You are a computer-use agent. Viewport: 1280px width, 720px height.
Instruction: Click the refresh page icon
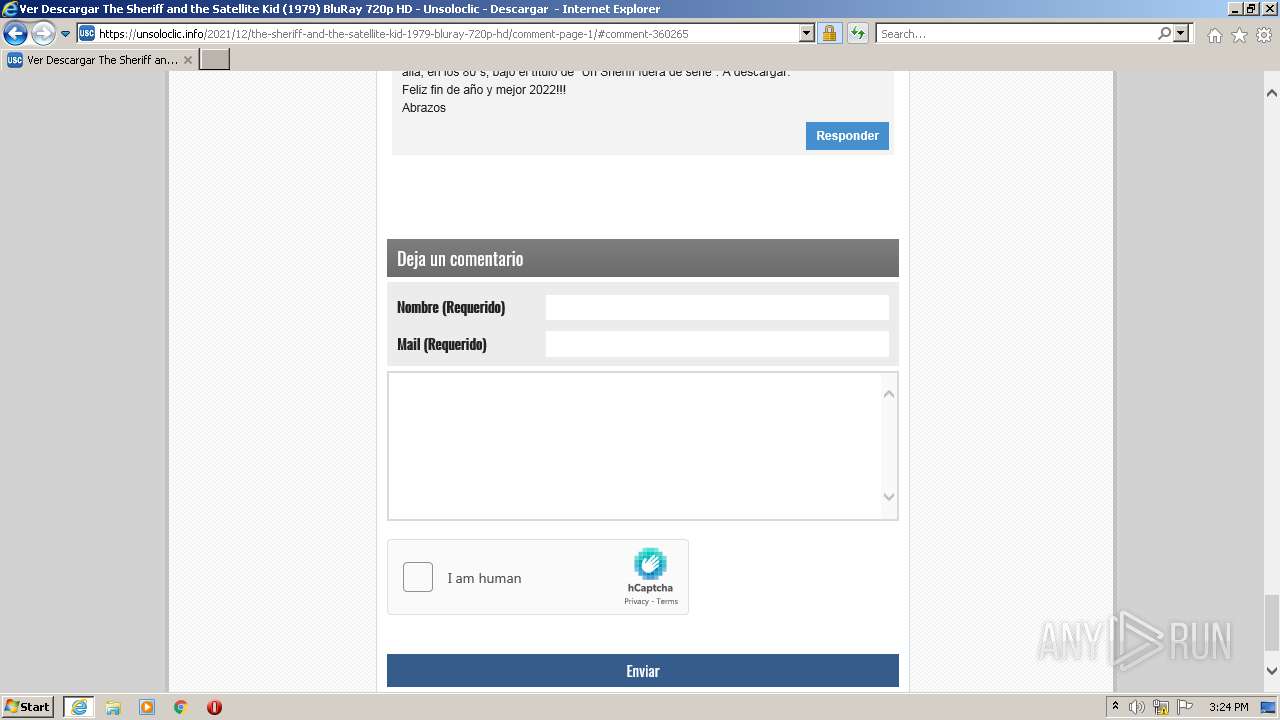(x=858, y=34)
